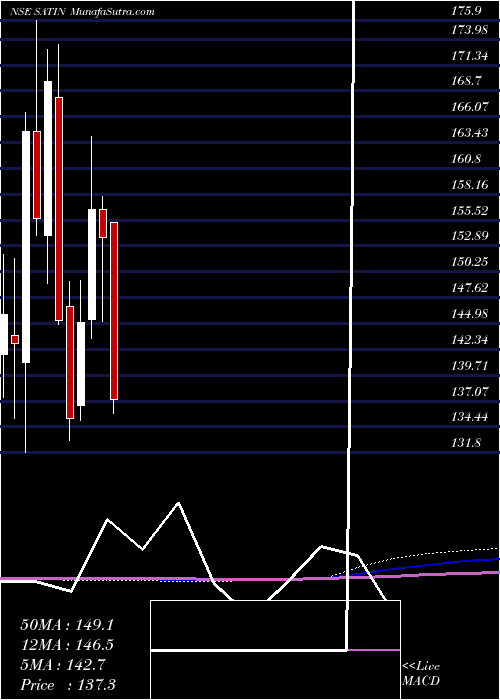
Task: Click the 144.98 price axis label
Action: pyautogui.click(x=470, y=314)
